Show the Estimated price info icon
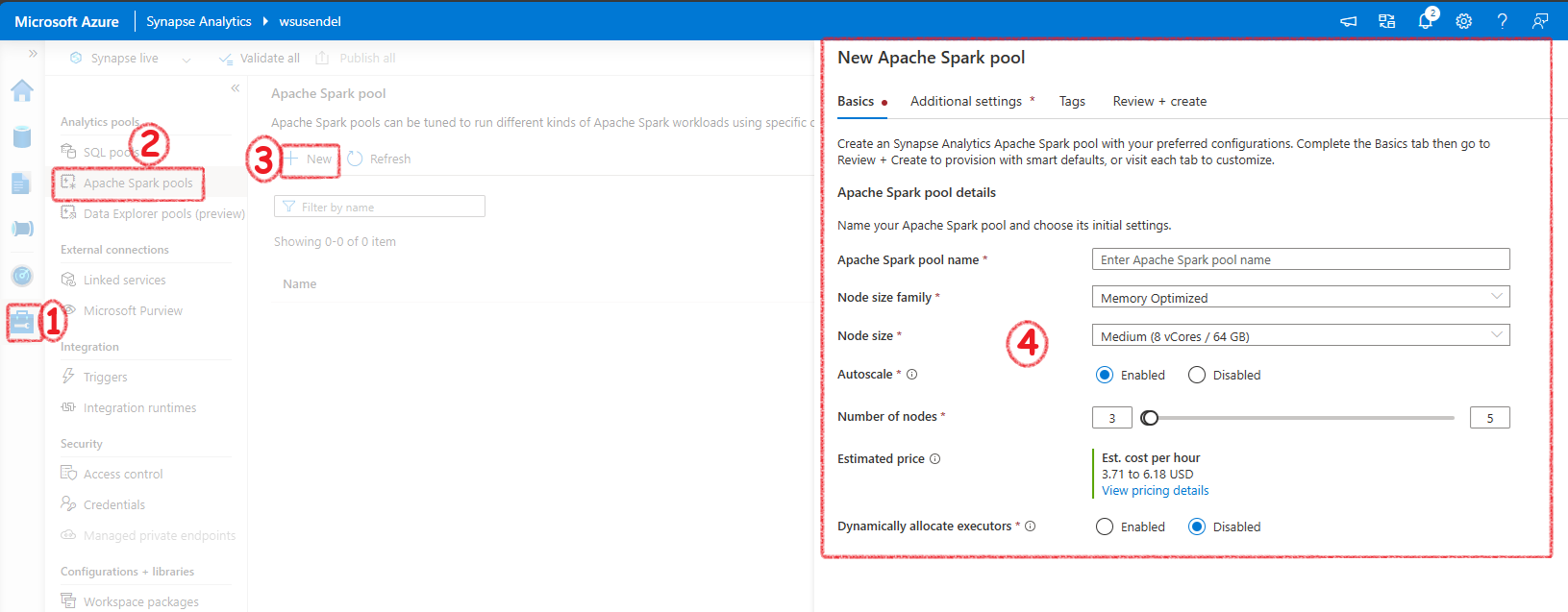1568x612 pixels. coord(934,459)
